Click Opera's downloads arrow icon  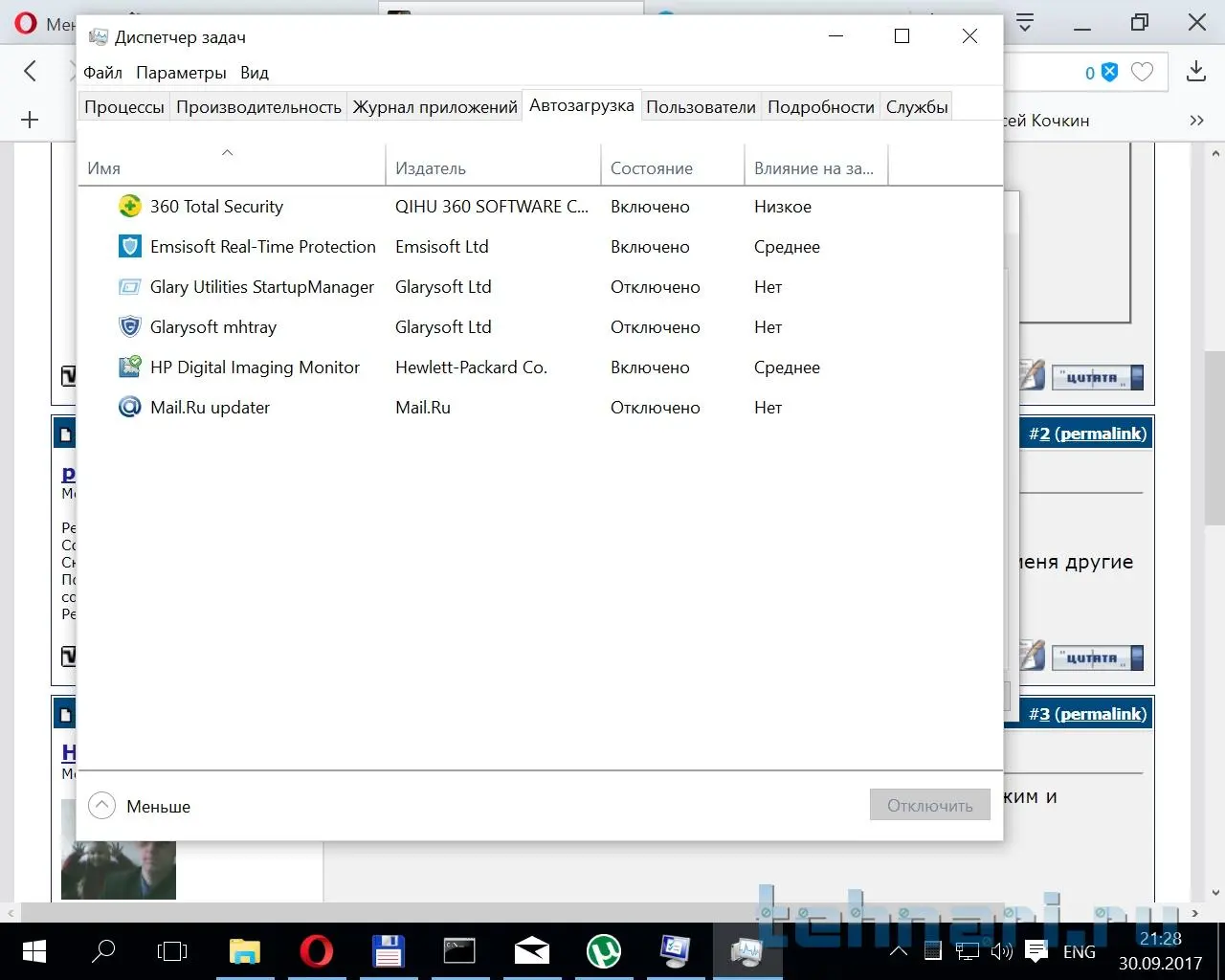tap(1196, 72)
